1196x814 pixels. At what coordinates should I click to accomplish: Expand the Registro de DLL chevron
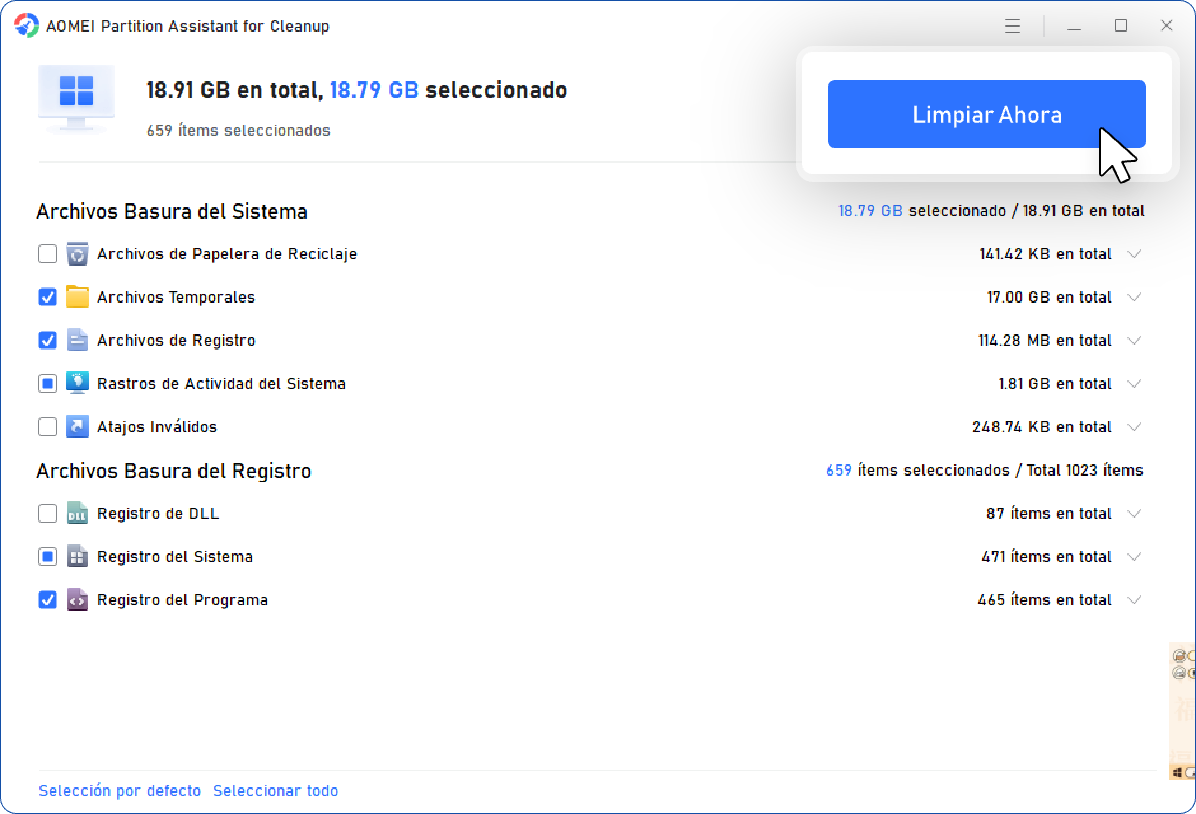point(1134,514)
